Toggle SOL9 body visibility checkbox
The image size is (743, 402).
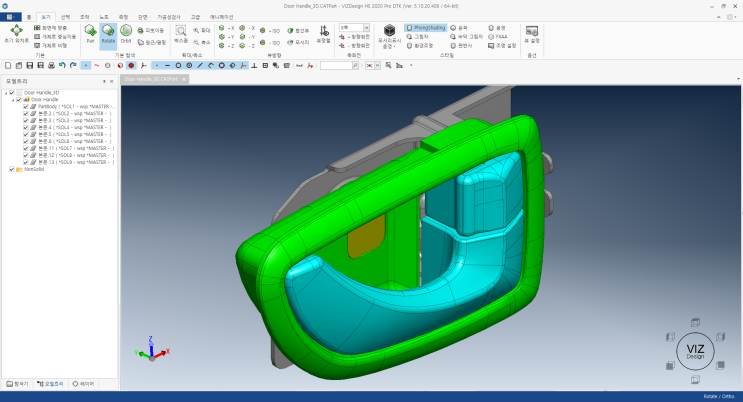click(x=26, y=162)
